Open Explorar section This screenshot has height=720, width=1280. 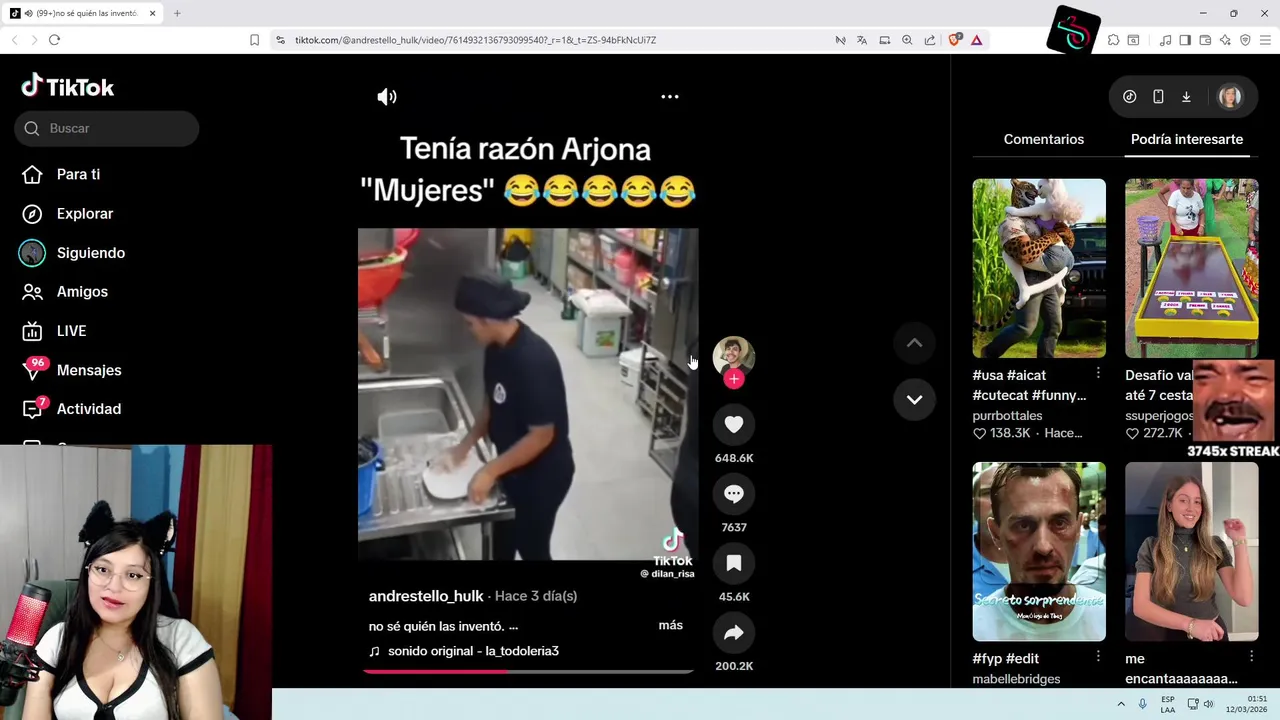click(85, 214)
